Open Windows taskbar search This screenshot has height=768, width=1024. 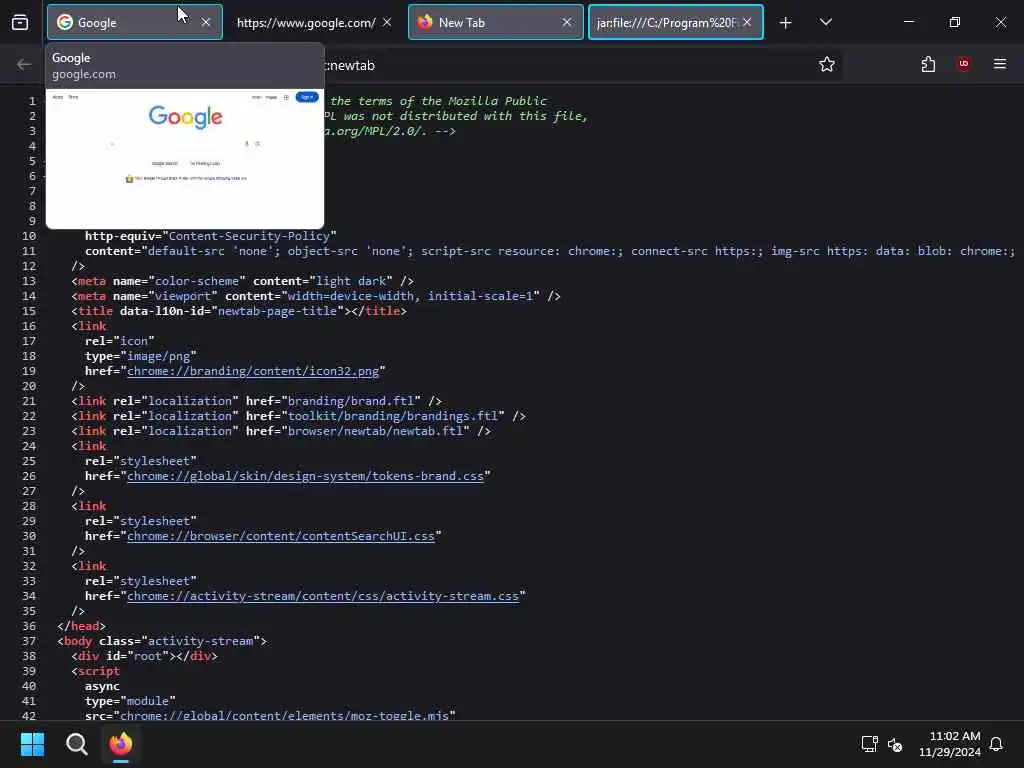click(x=77, y=744)
